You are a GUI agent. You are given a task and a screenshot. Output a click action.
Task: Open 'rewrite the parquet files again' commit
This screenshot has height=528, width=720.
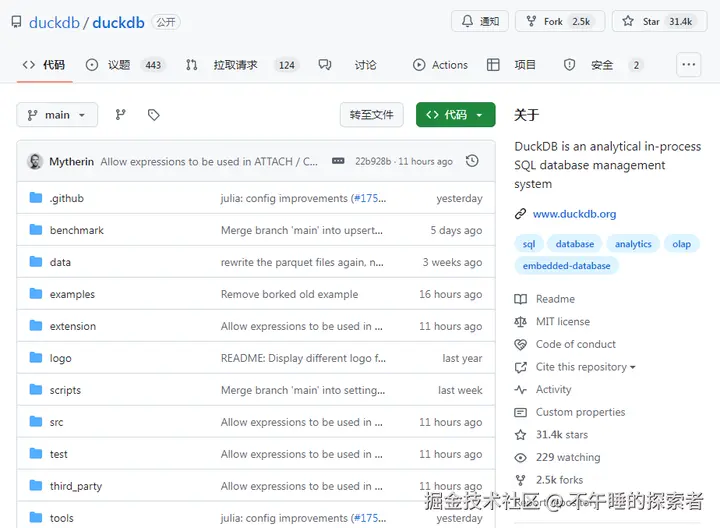click(302, 262)
